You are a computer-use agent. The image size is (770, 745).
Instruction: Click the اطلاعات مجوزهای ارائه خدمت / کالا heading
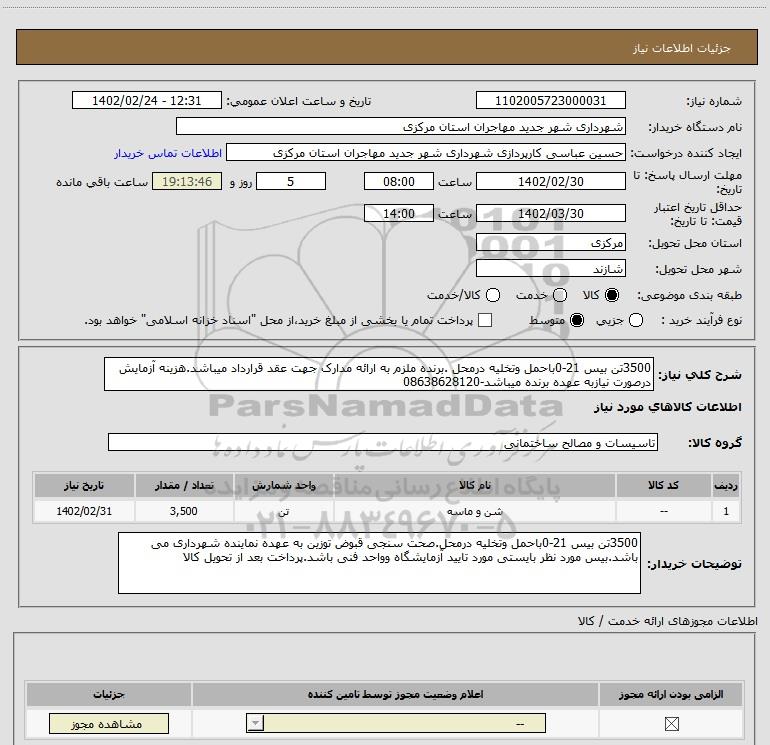point(667,621)
